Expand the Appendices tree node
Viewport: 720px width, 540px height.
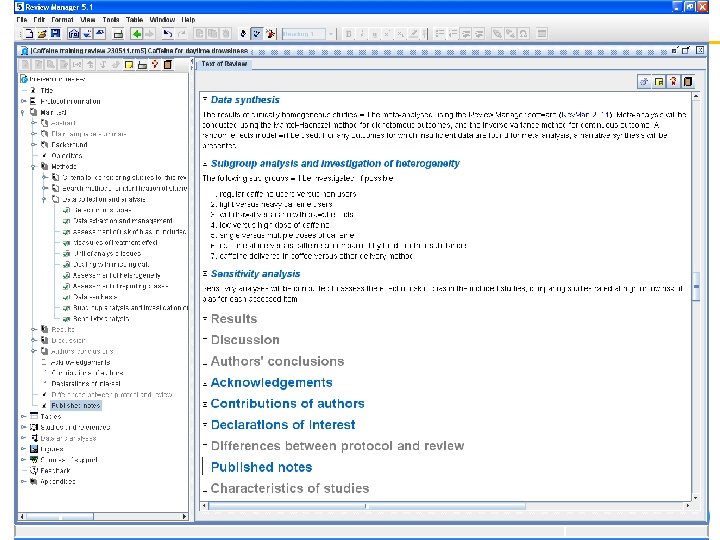pyautogui.click(x=23, y=481)
